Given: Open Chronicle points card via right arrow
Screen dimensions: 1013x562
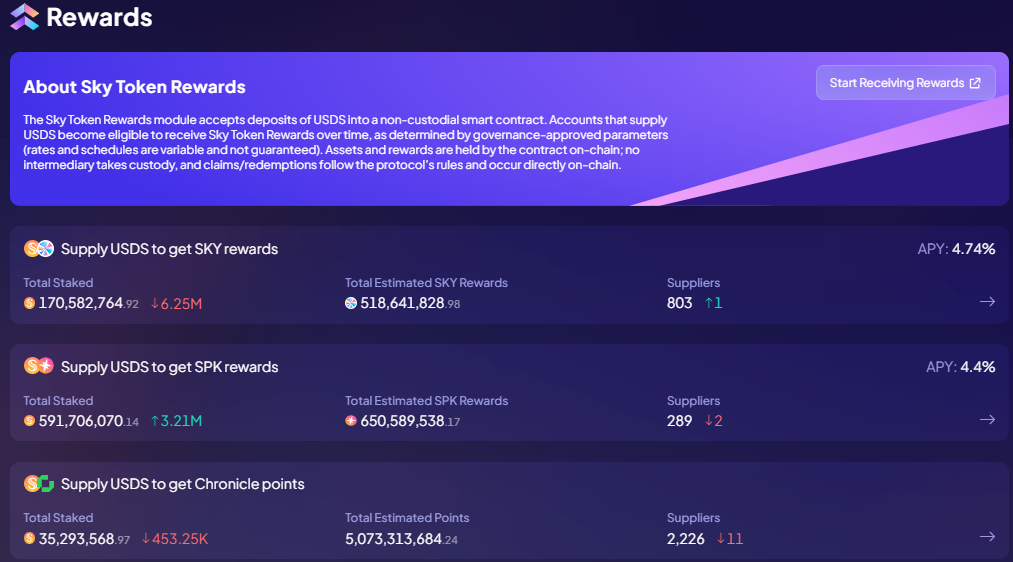Looking at the screenshot, I should pos(987,537).
